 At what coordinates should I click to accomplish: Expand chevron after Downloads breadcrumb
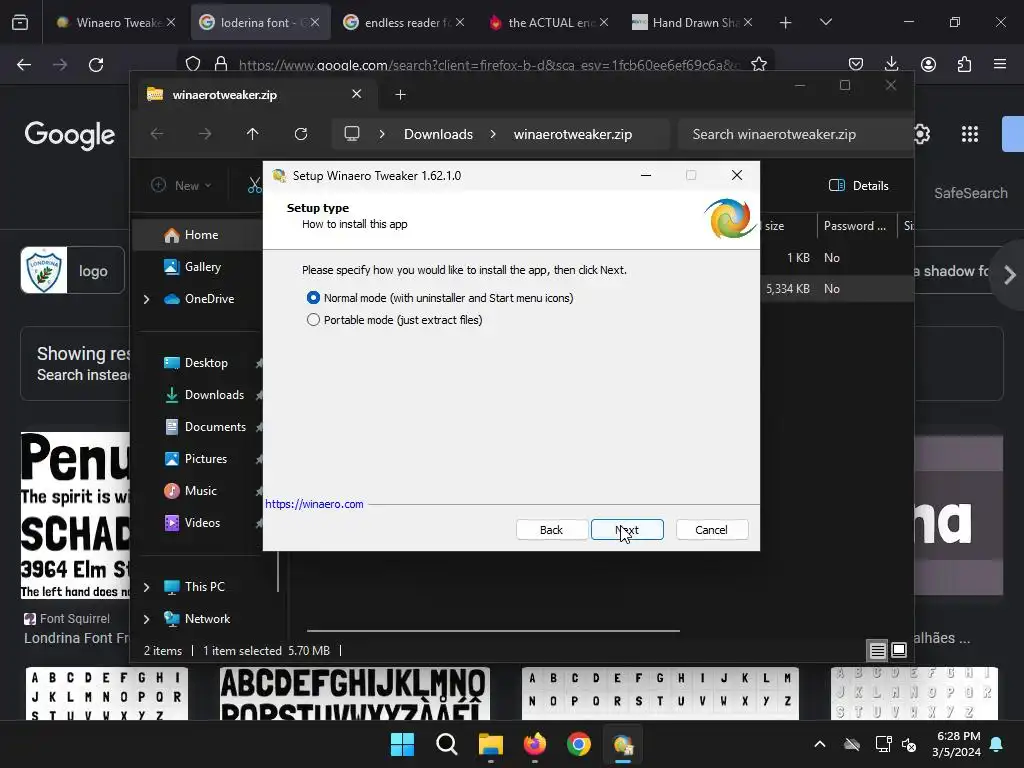tap(493, 134)
